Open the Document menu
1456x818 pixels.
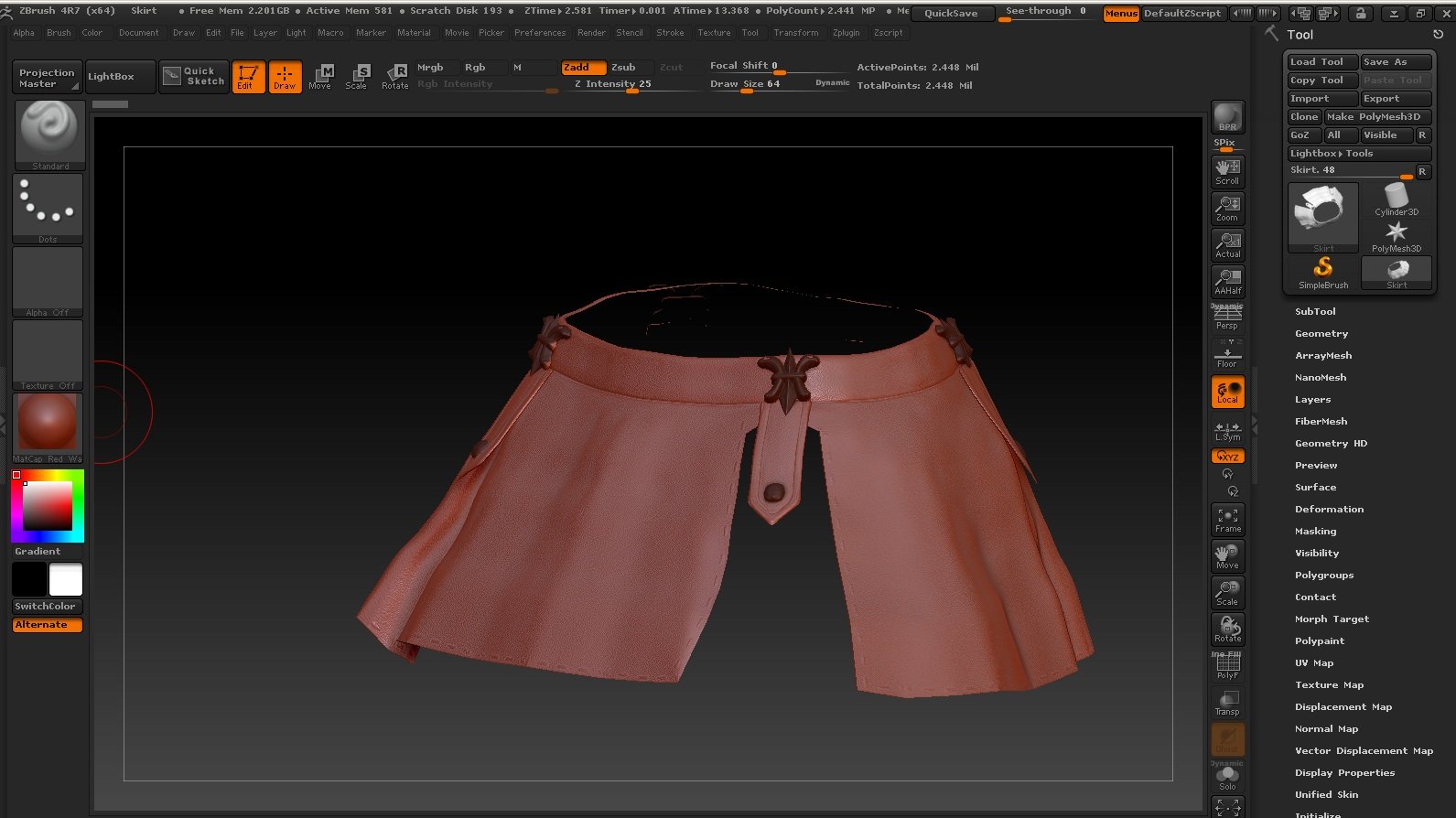point(139,33)
